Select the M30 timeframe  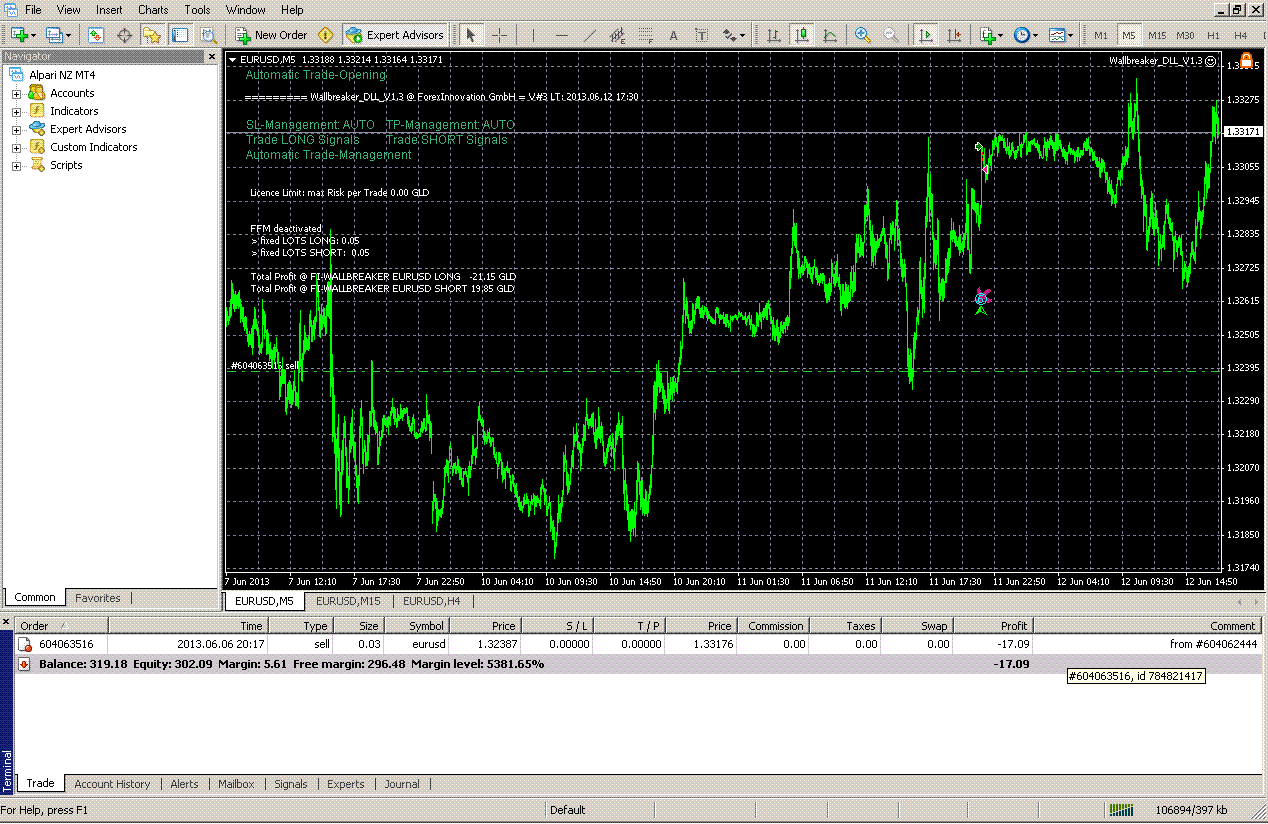click(1185, 35)
